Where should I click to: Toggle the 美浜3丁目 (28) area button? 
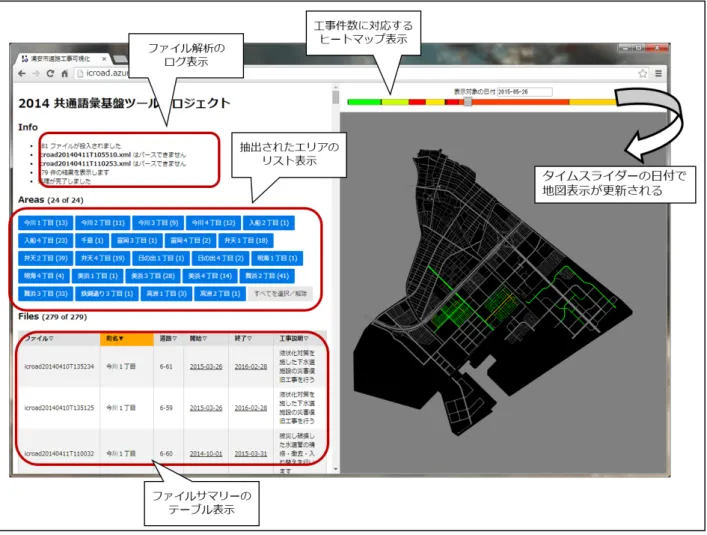tap(153, 276)
